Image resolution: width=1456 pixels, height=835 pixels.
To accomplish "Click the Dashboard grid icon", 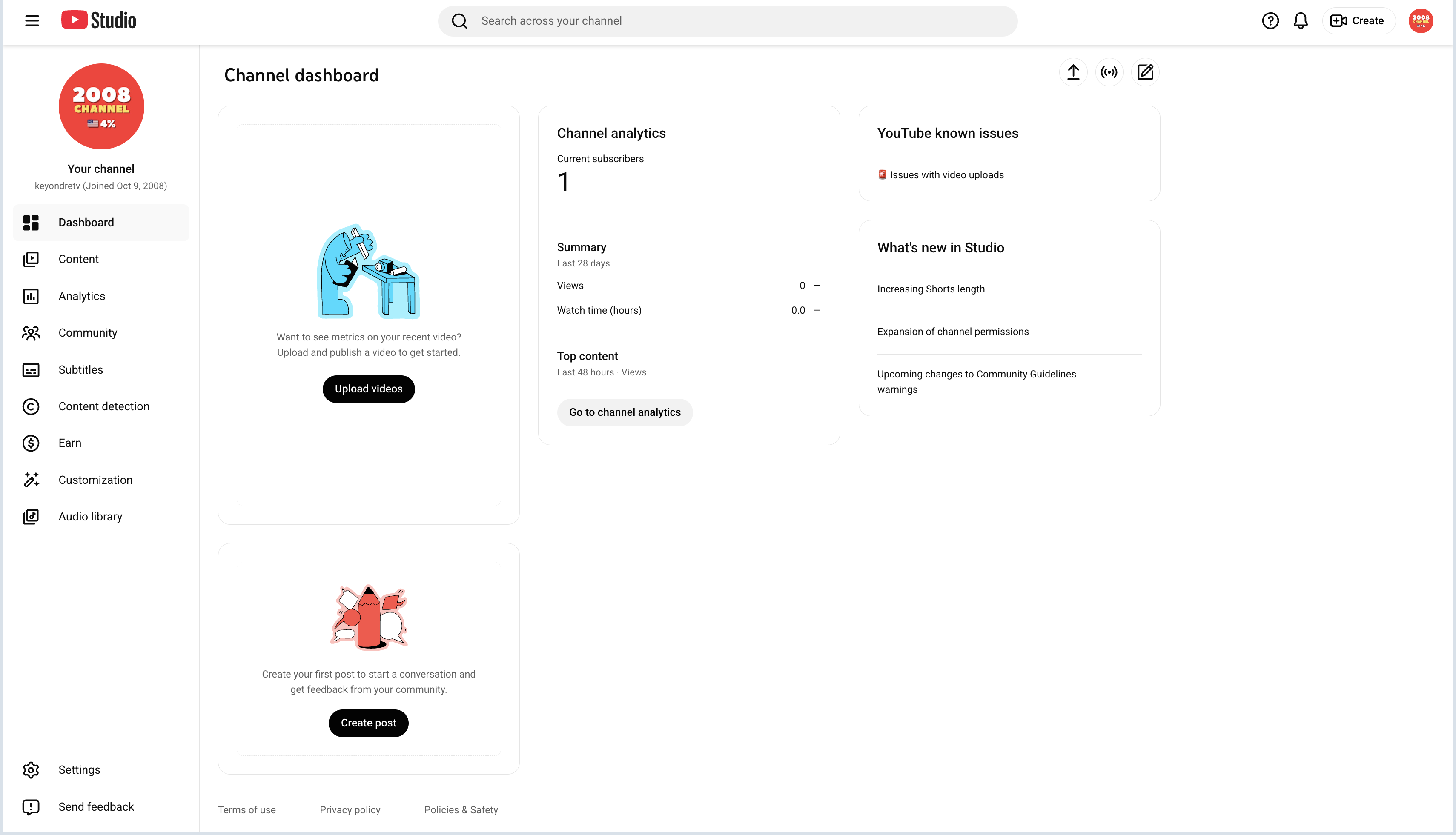I will click(31, 223).
